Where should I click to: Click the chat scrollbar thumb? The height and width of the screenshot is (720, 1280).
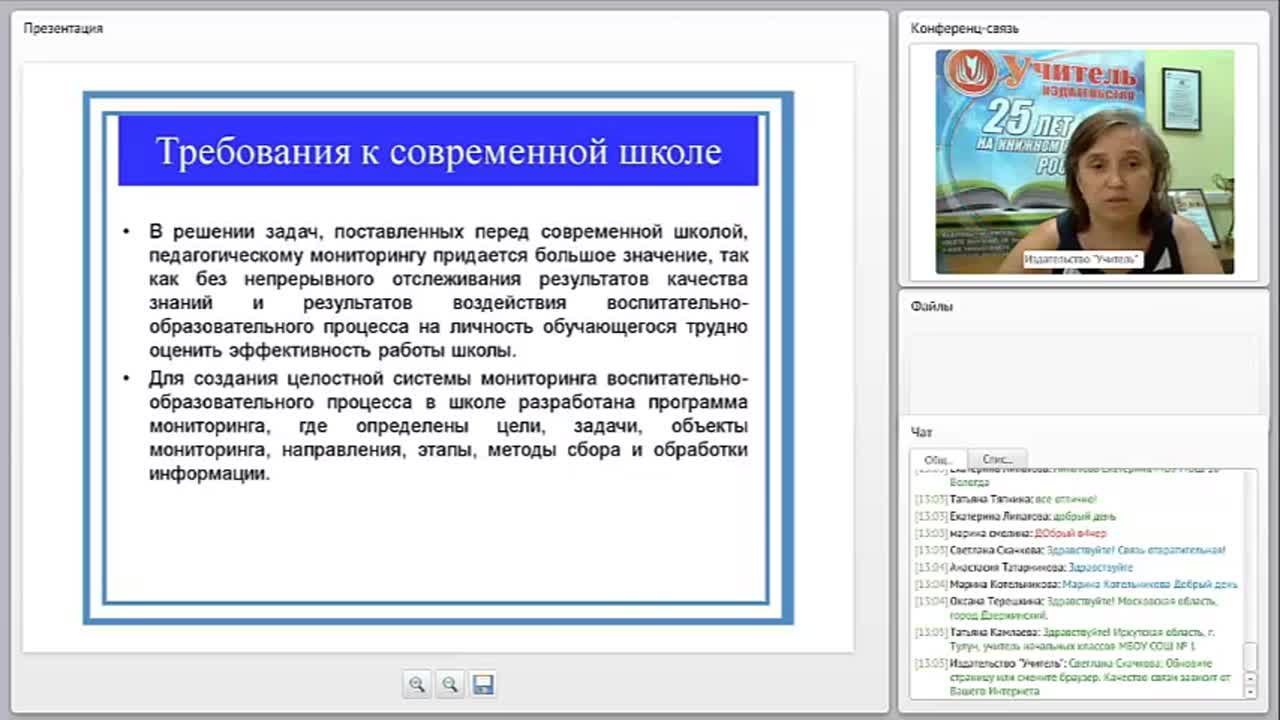pyautogui.click(x=1250, y=656)
